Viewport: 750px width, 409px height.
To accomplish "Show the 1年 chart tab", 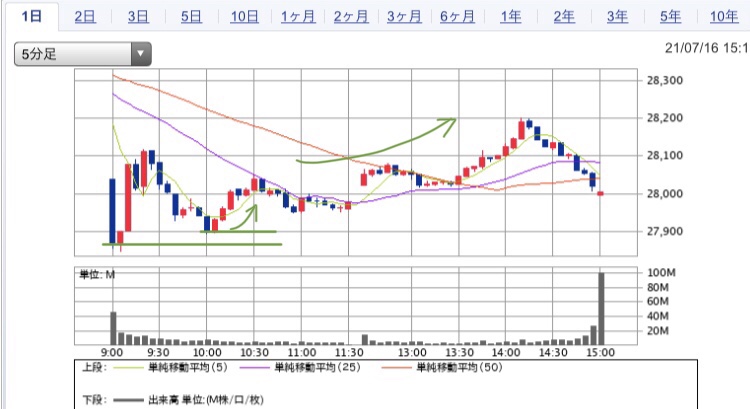I will pos(510,17).
